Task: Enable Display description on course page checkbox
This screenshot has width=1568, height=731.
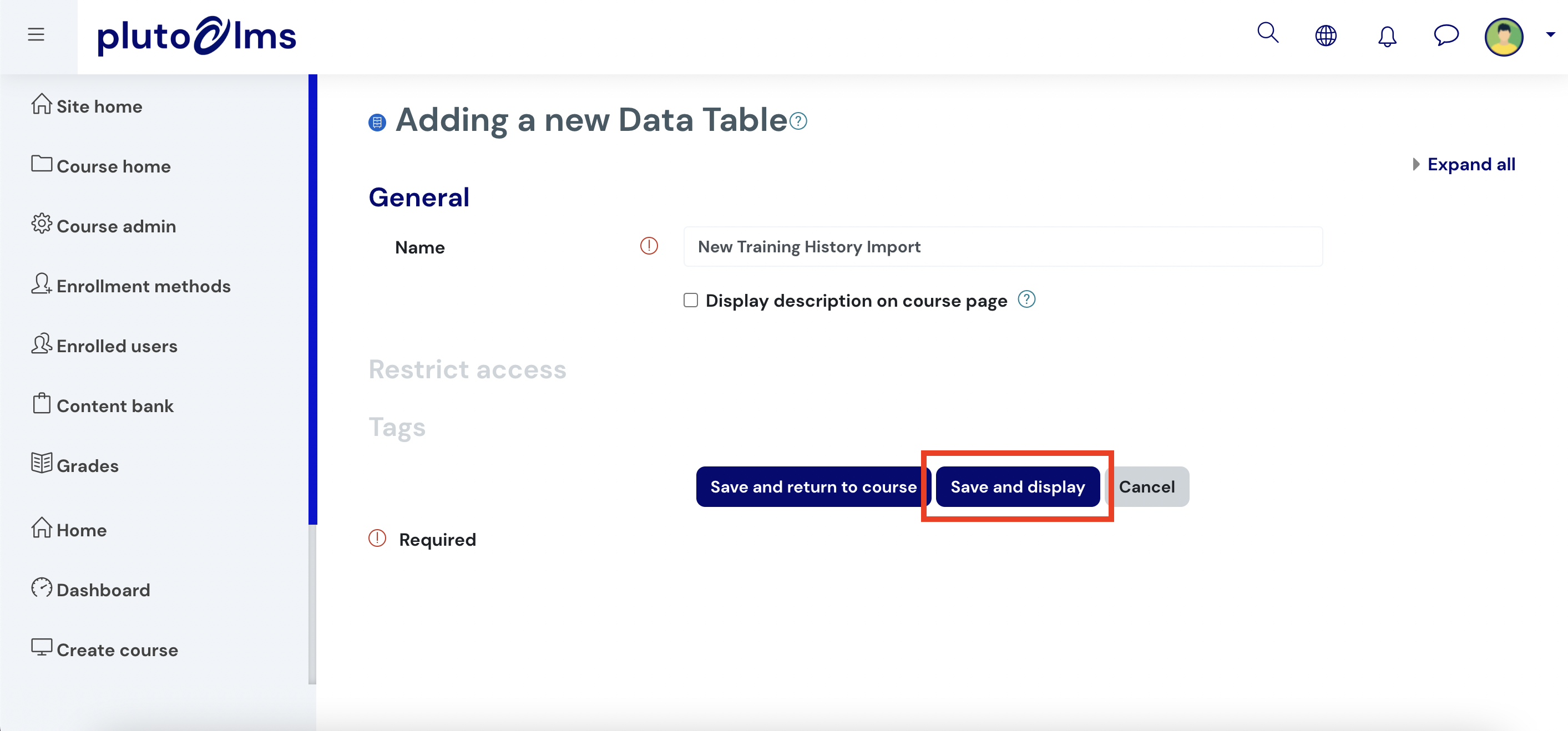Action: point(690,300)
